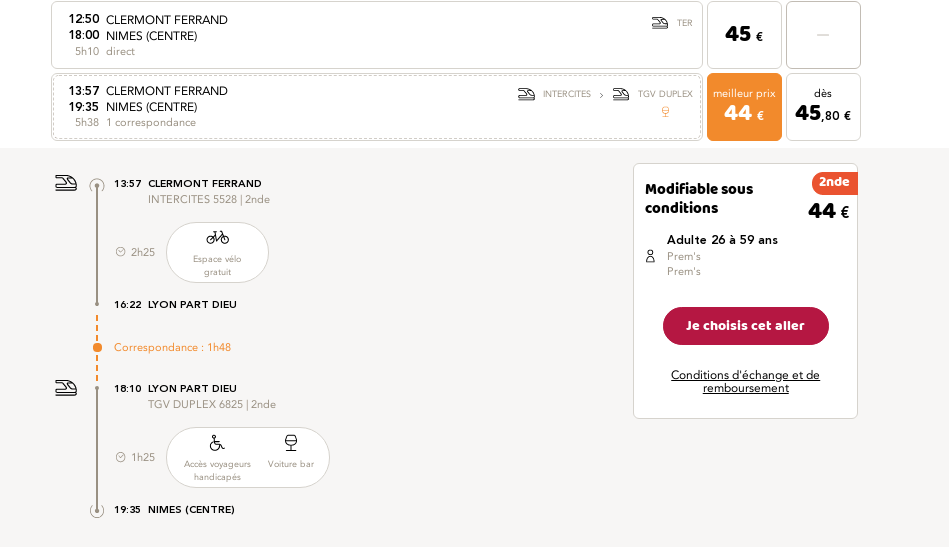Click the passenger icon next to Adulte 26 à 59 ans
This screenshot has height=556, width=949.
point(650,257)
